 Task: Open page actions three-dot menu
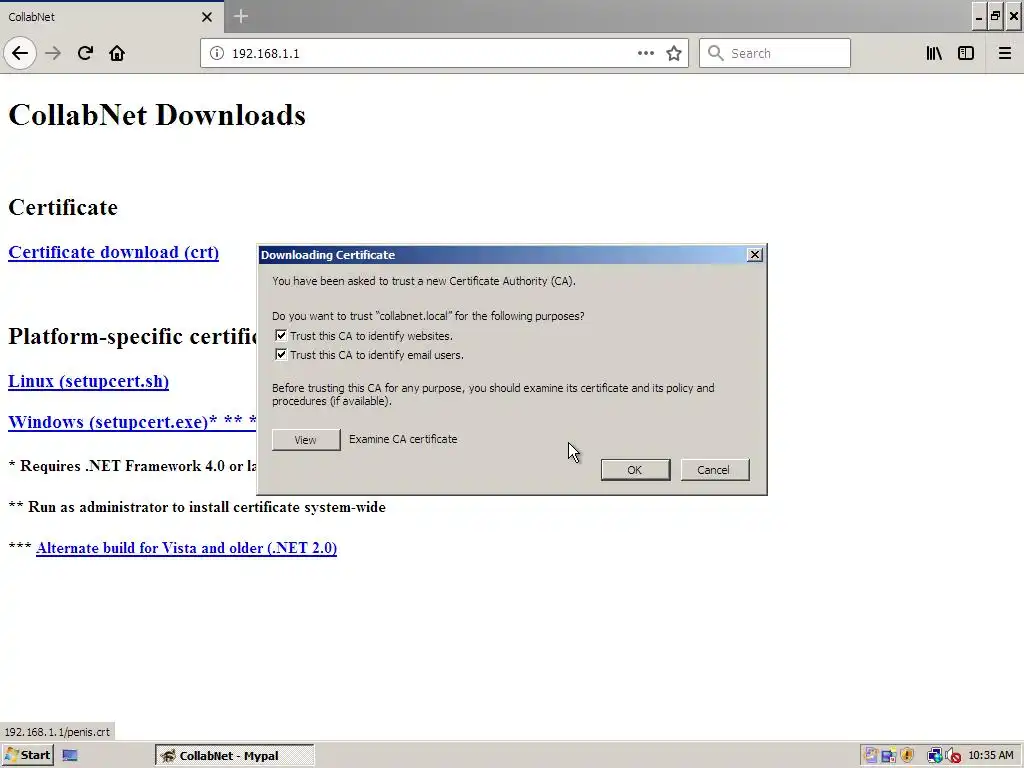tap(645, 53)
